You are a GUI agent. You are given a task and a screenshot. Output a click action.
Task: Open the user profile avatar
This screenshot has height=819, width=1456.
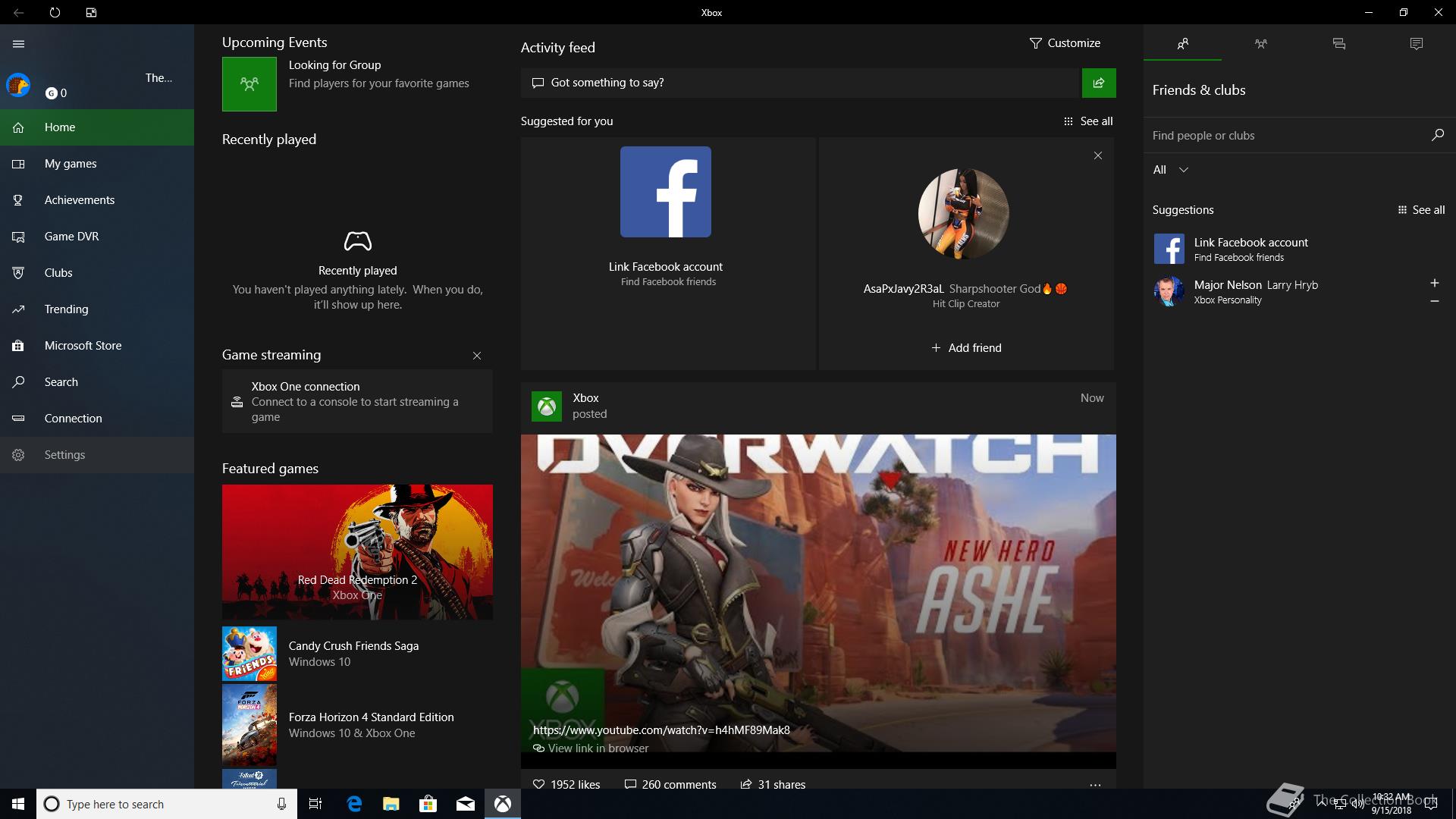tap(18, 85)
